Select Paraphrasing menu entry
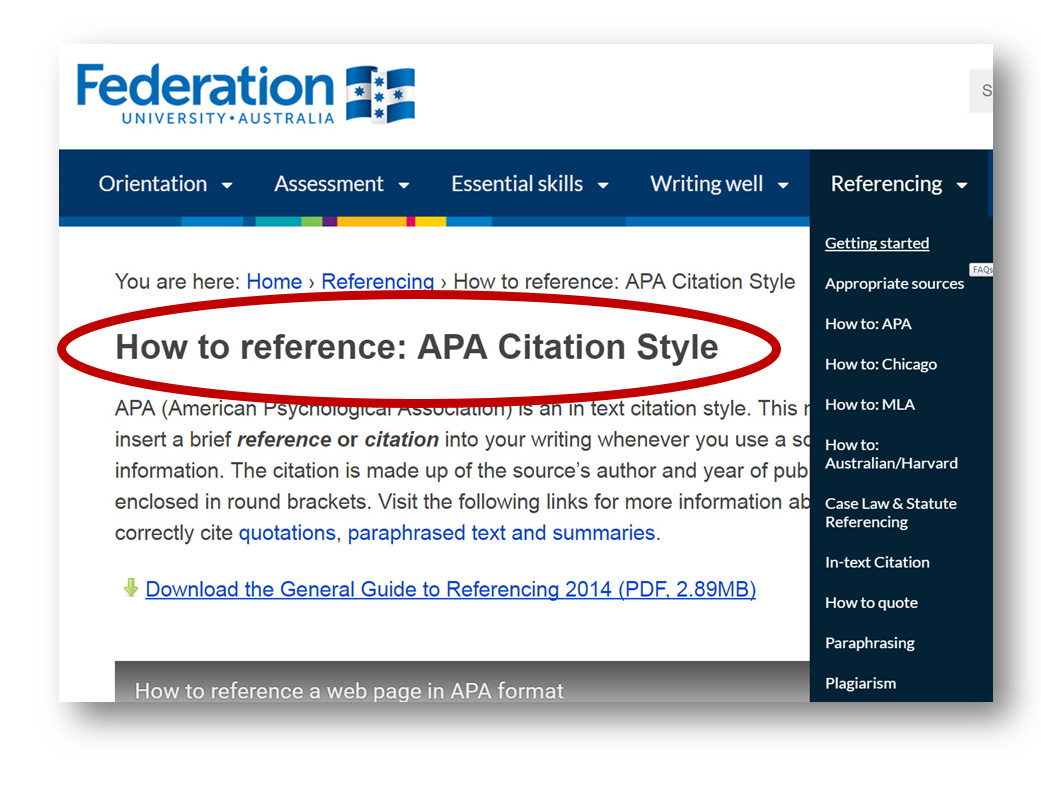 (x=870, y=643)
